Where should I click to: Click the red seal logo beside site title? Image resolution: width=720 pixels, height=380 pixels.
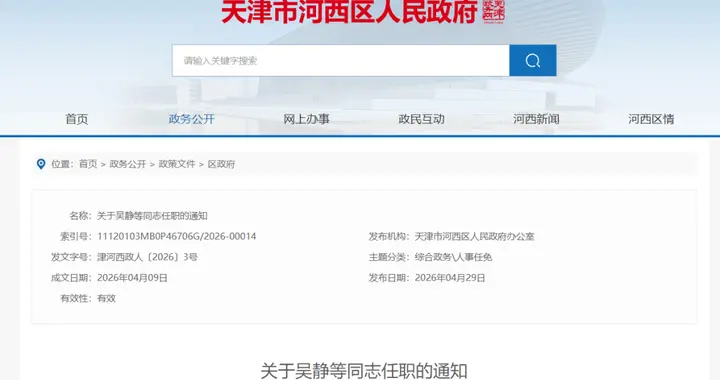tap(494, 11)
